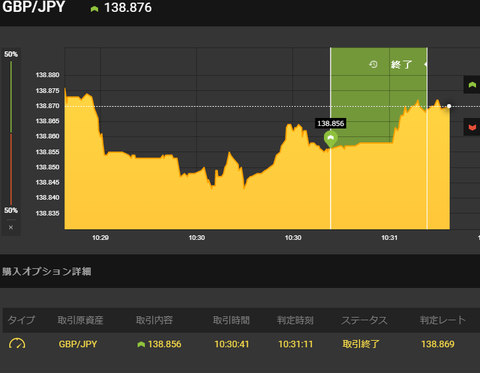The width and height of the screenshot is (480, 373).
Task: Click the clock history icon beside 終了
Action: pos(373,64)
